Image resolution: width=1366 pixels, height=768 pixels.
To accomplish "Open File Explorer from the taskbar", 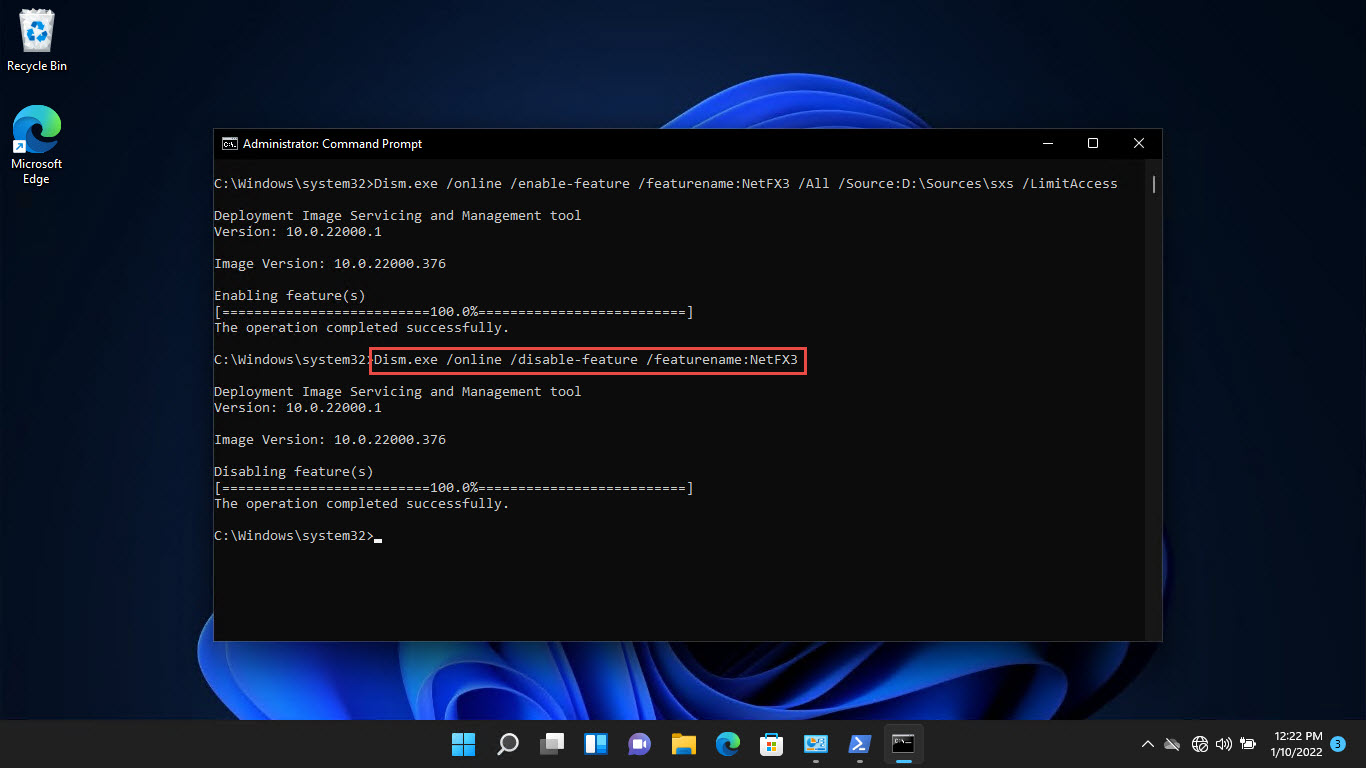I will [683, 744].
